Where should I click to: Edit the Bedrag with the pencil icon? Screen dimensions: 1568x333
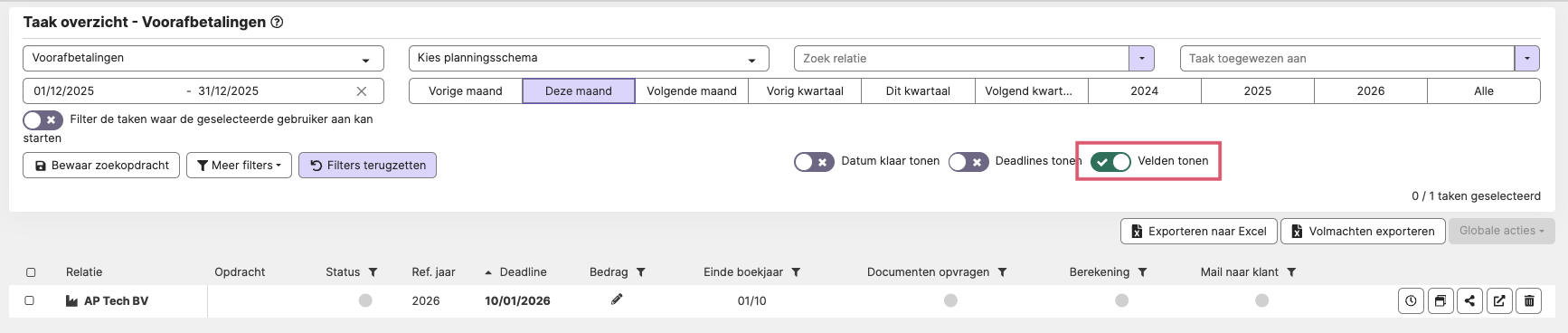617,300
